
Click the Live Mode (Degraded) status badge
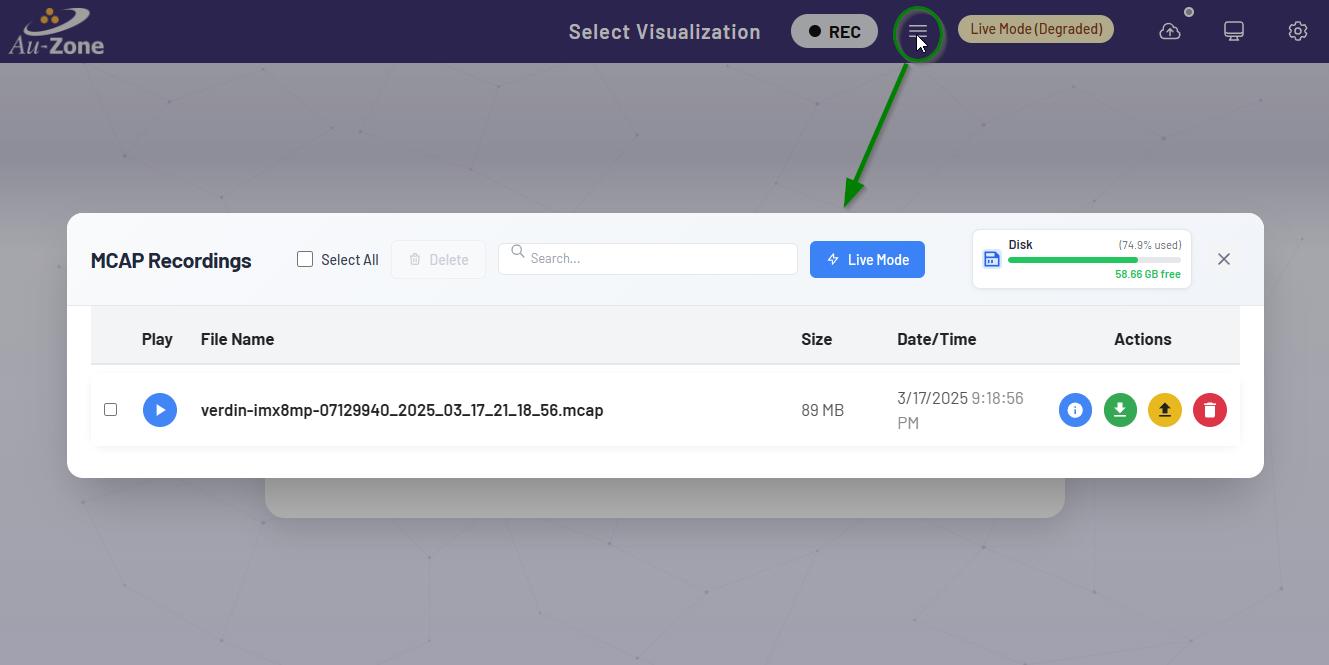[1036, 29]
